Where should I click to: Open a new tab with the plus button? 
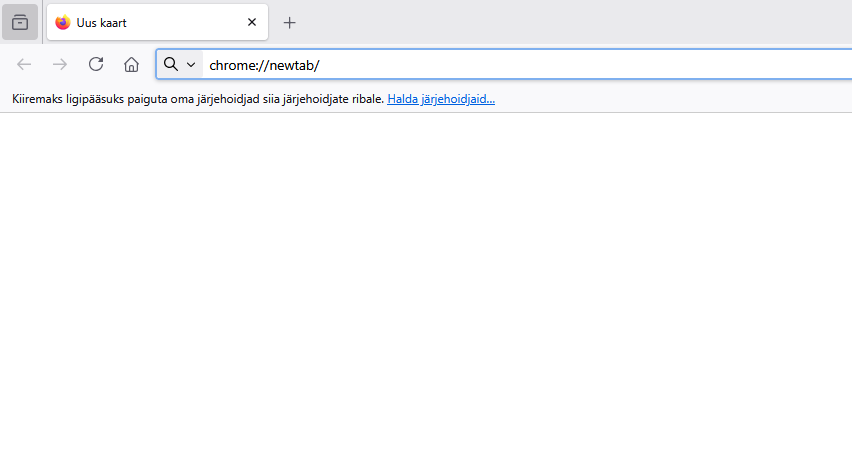click(290, 22)
